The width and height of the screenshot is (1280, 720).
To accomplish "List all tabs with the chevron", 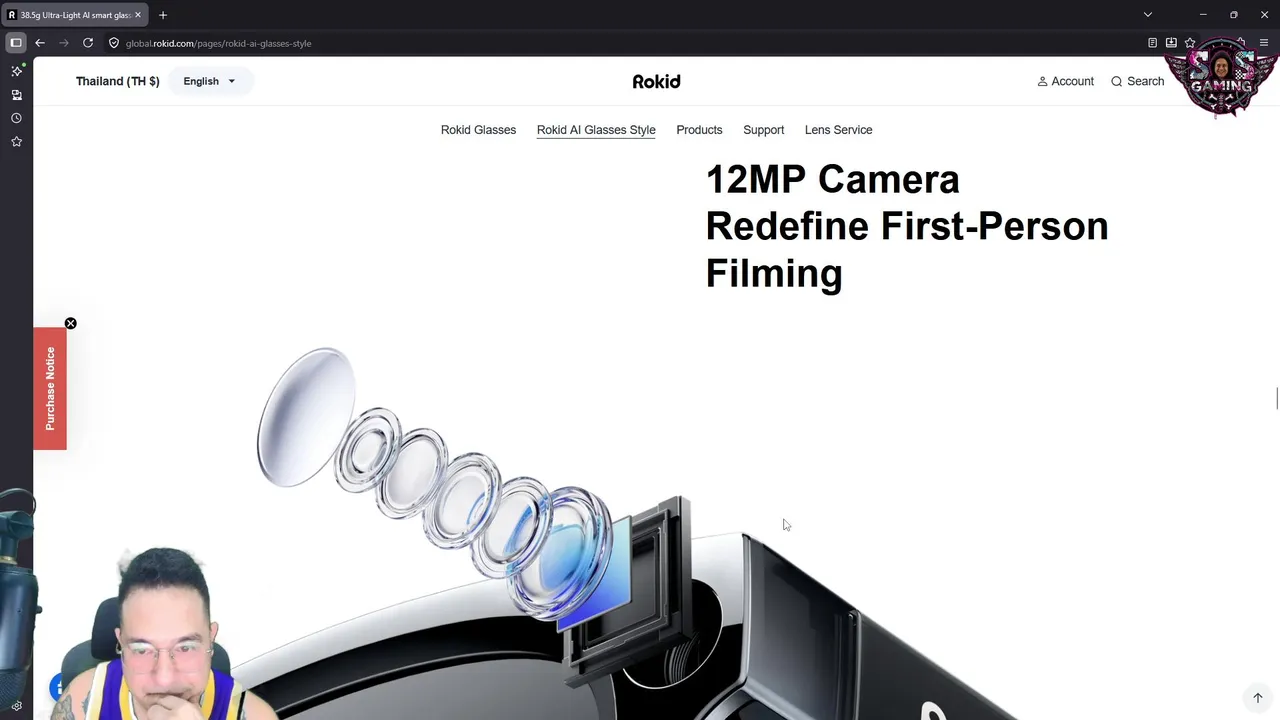I will pos(1148,15).
